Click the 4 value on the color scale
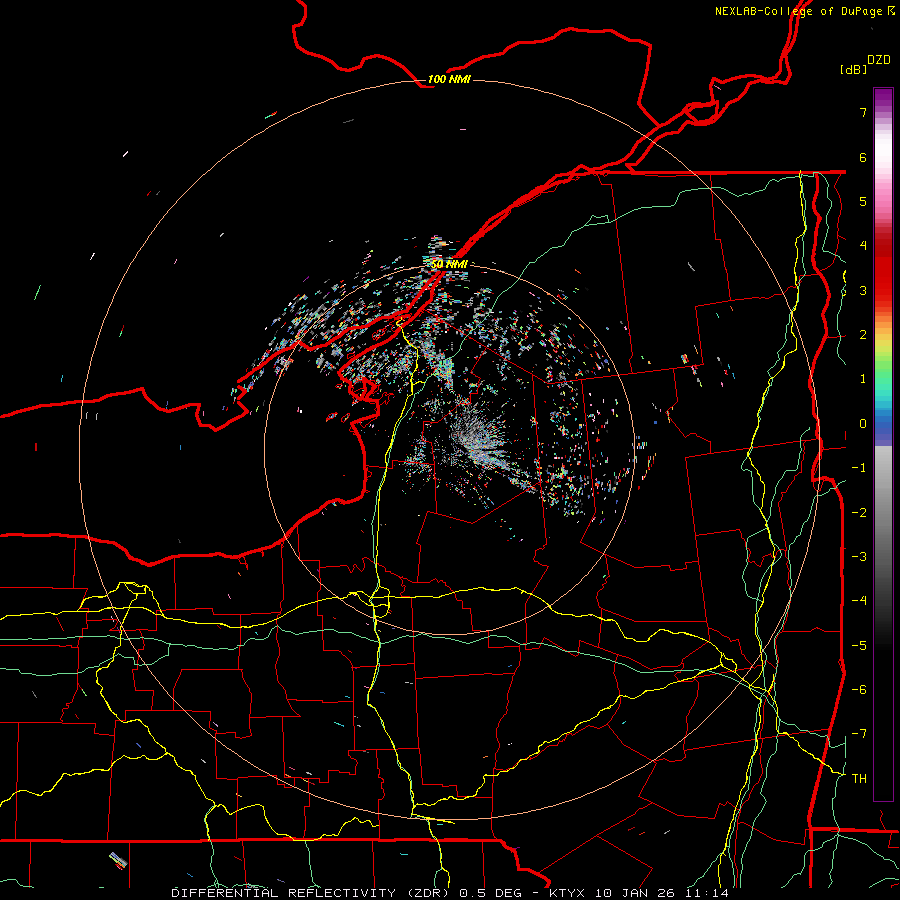Screen dimensions: 900x900 pyautogui.click(x=863, y=246)
